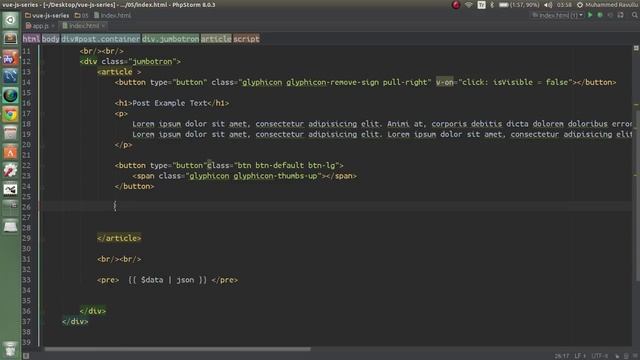The height and width of the screenshot is (360, 640).
Task: Click vue-js-series in navigation bar
Action: coord(47,16)
